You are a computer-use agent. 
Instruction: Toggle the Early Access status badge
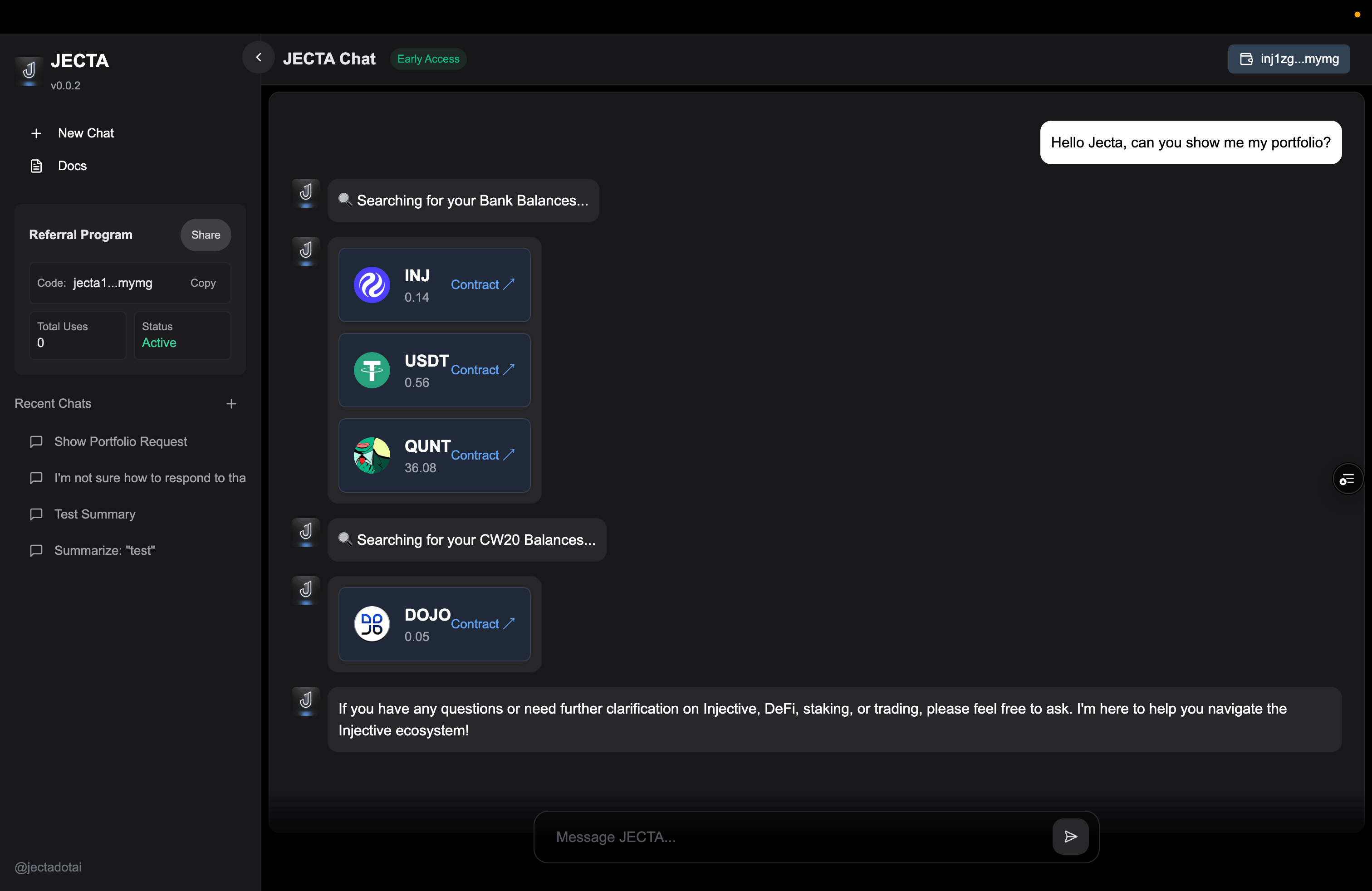(x=427, y=59)
